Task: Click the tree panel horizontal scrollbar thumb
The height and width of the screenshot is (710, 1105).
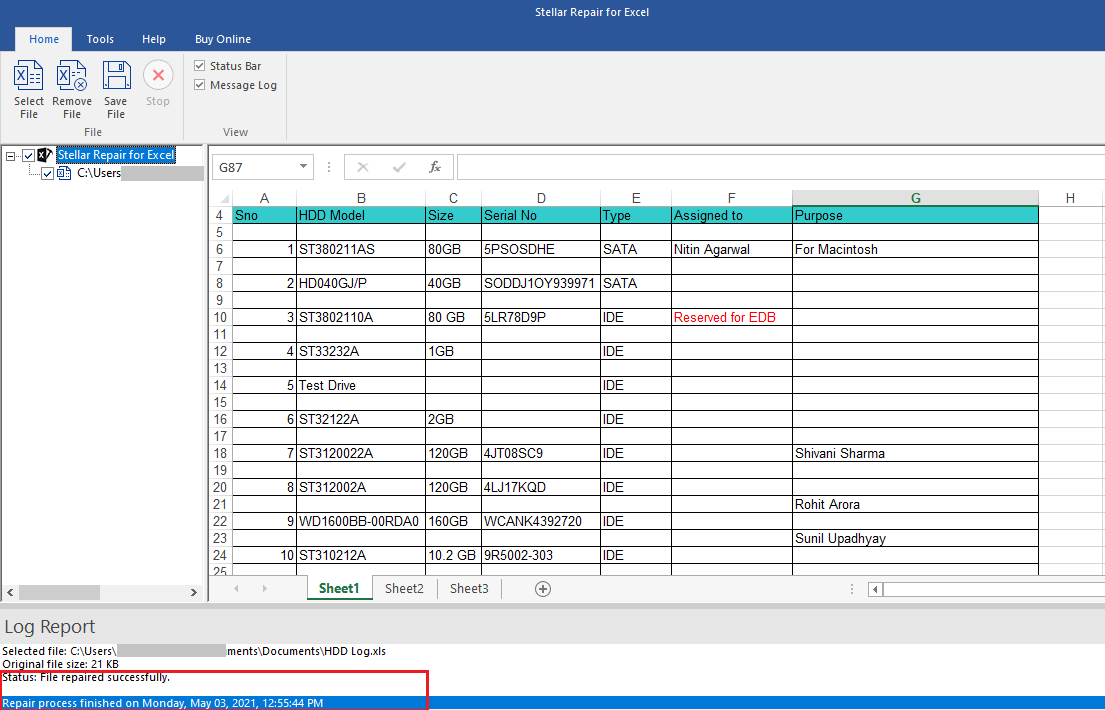Action: (x=59, y=592)
